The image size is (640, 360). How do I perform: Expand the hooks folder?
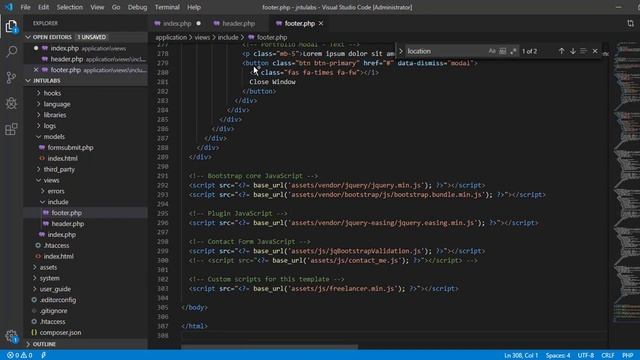point(52,93)
